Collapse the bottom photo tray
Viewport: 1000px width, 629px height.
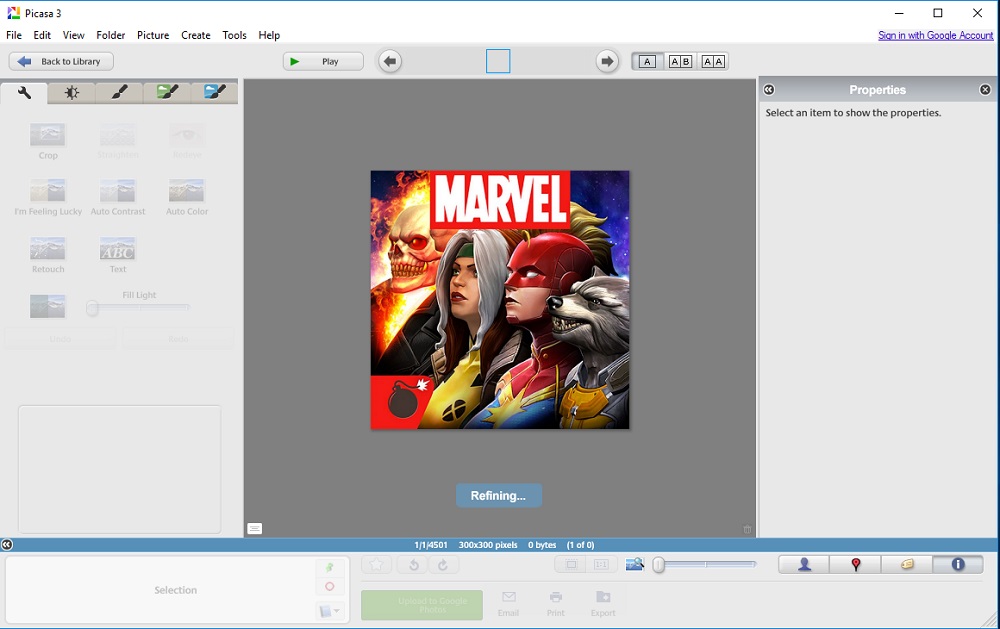click(7, 545)
